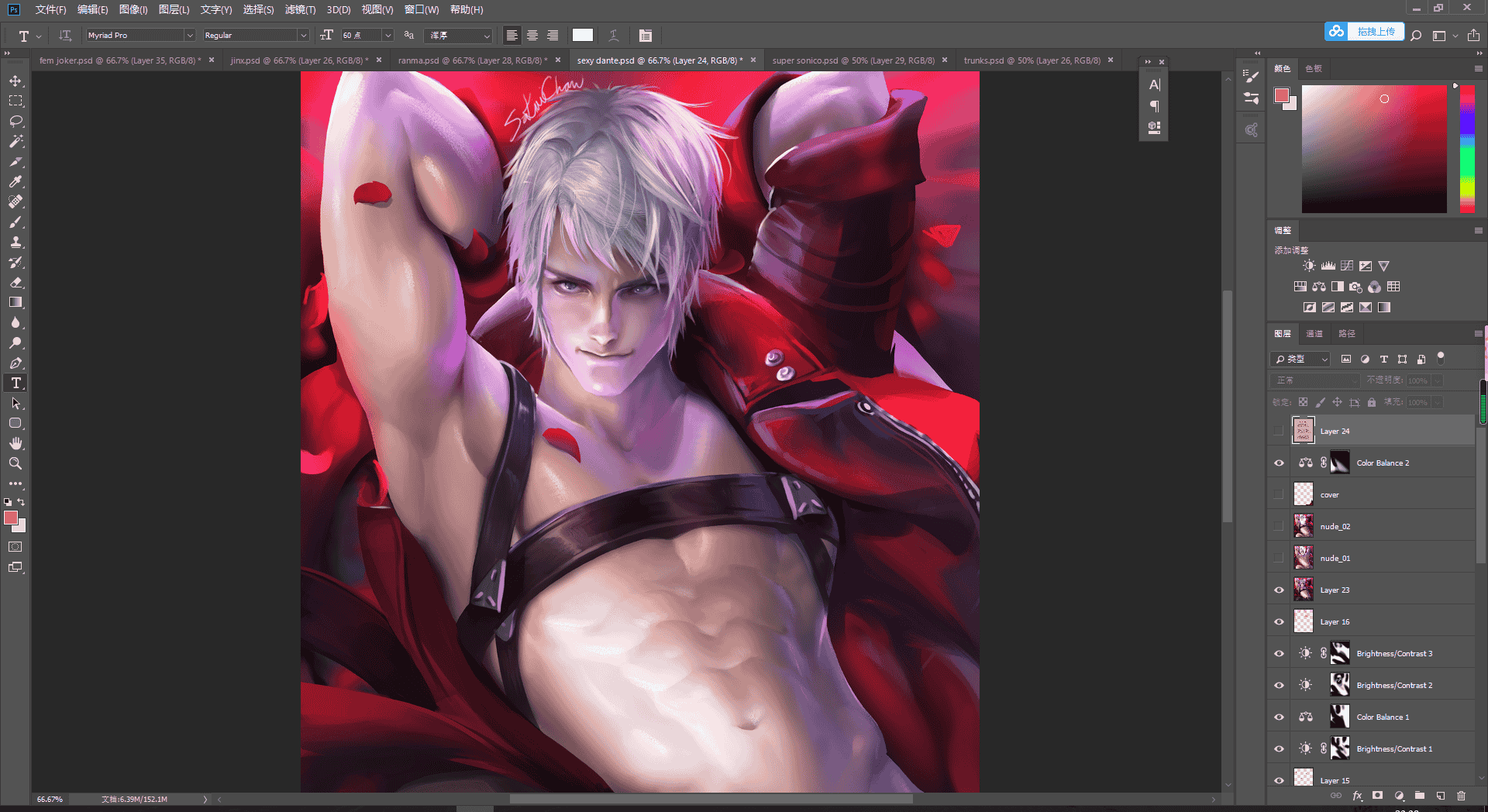The width and height of the screenshot is (1488, 812).
Task: Open the Myriad Pro font dropdown
Action: click(140, 35)
